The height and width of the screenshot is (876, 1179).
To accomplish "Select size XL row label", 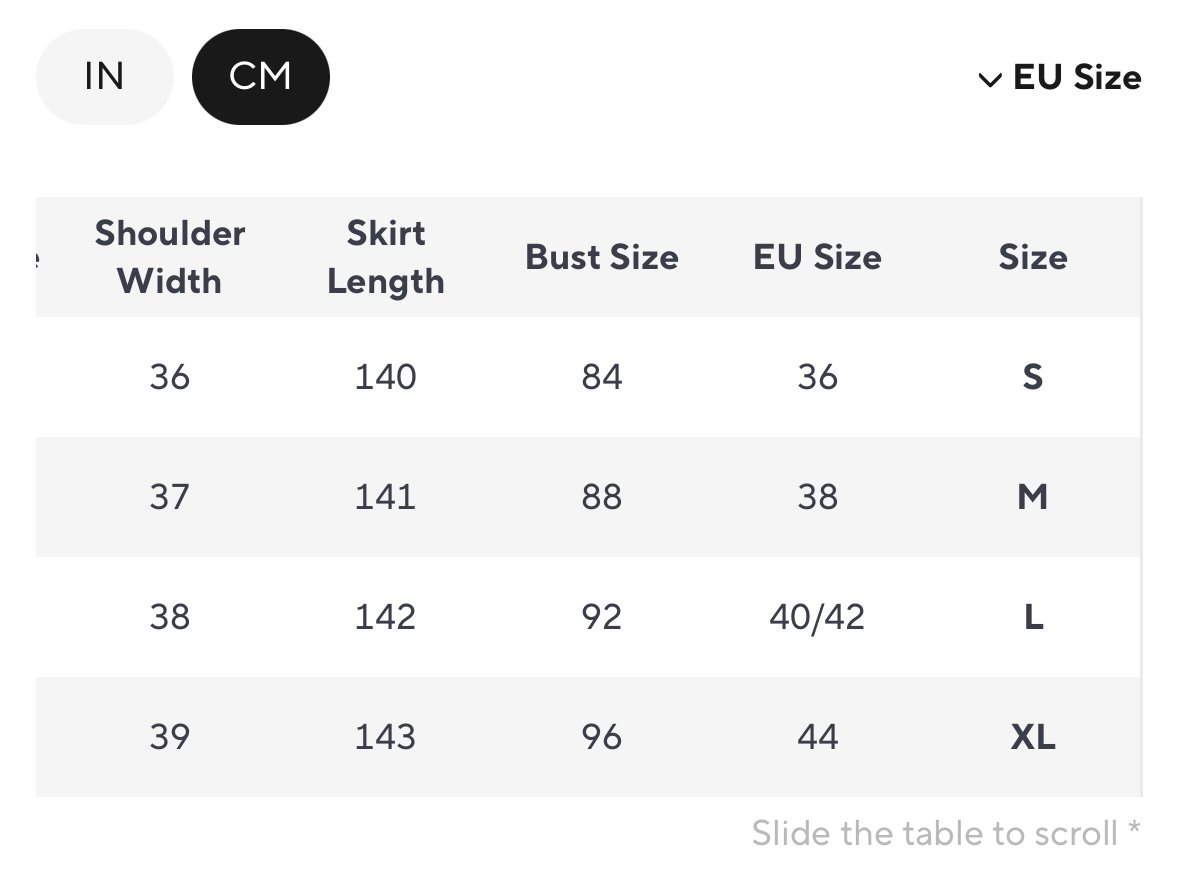I will (x=1032, y=737).
